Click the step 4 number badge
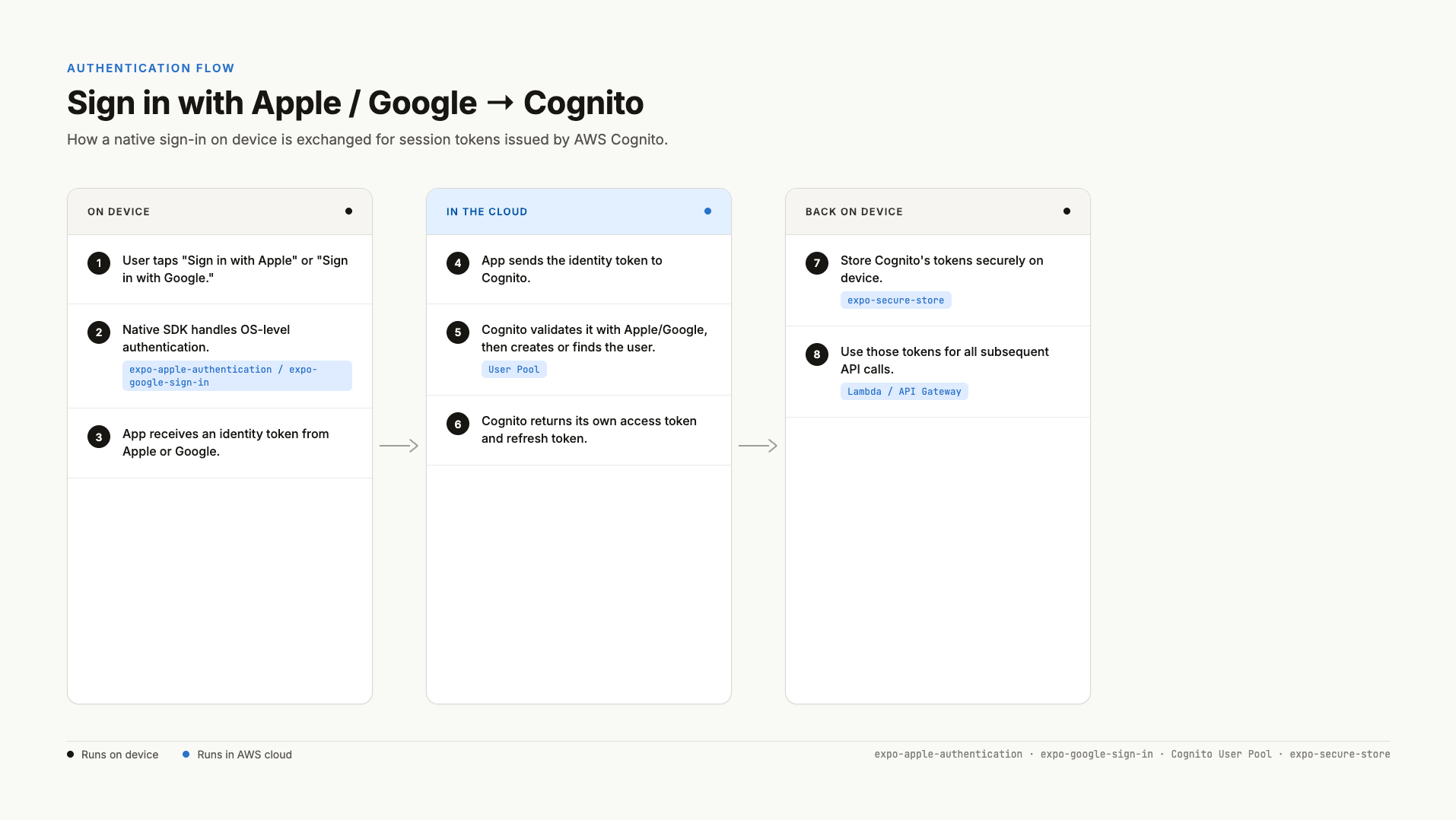 click(458, 263)
